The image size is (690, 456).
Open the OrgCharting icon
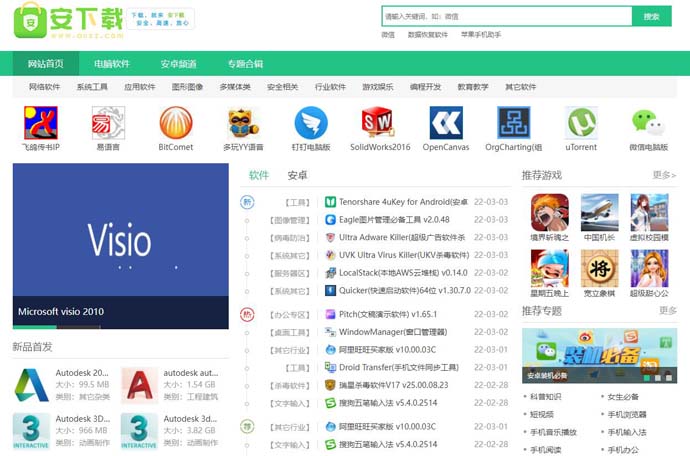point(514,123)
